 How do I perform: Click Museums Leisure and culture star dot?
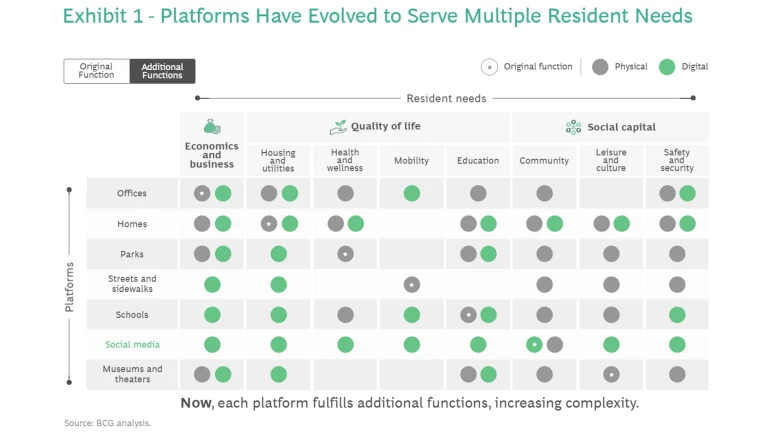[611, 374]
